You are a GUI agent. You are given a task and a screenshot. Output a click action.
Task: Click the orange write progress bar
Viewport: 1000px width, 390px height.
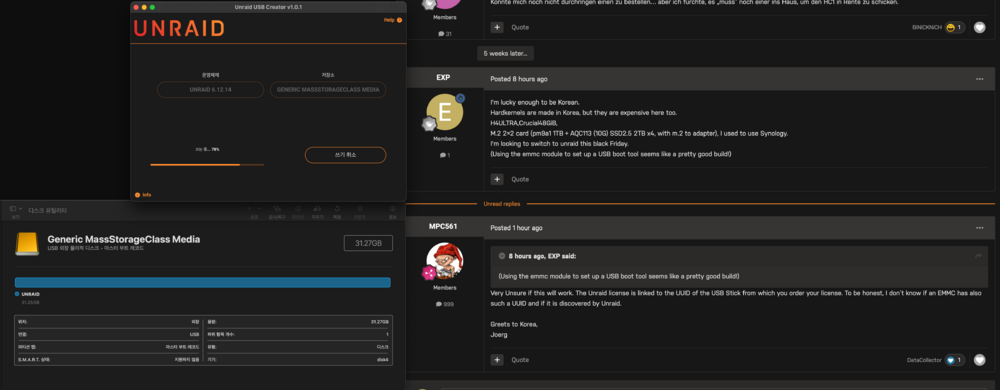(x=207, y=164)
